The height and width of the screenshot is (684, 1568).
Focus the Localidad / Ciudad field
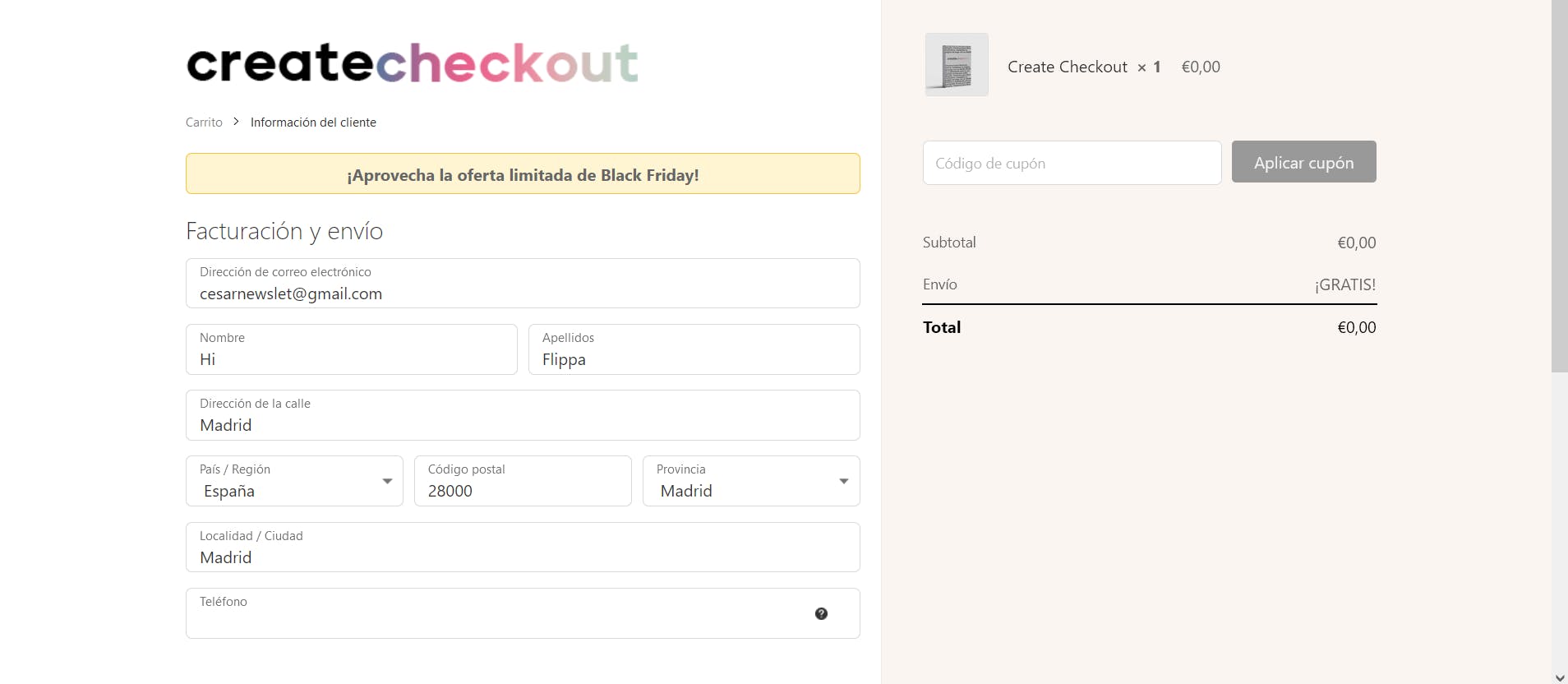click(x=523, y=548)
